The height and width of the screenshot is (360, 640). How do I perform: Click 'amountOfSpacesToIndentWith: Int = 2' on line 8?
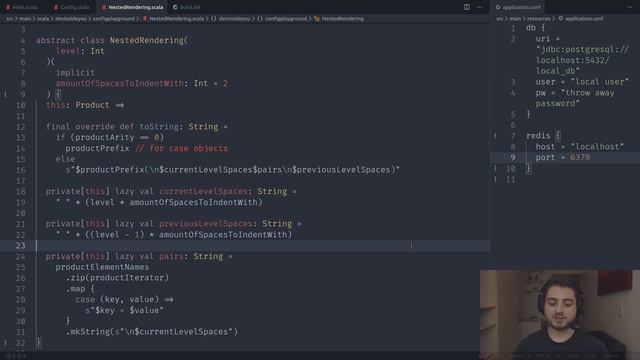click(x=142, y=83)
